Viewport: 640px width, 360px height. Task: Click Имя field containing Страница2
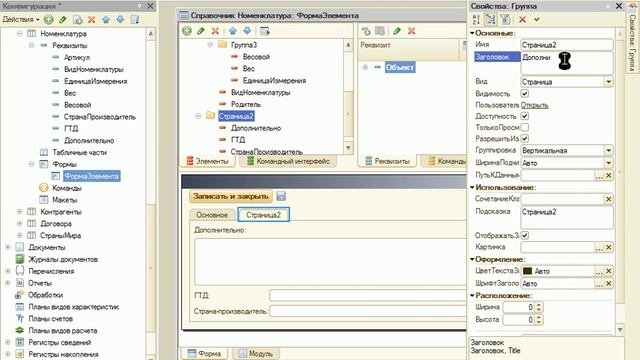tap(567, 45)
